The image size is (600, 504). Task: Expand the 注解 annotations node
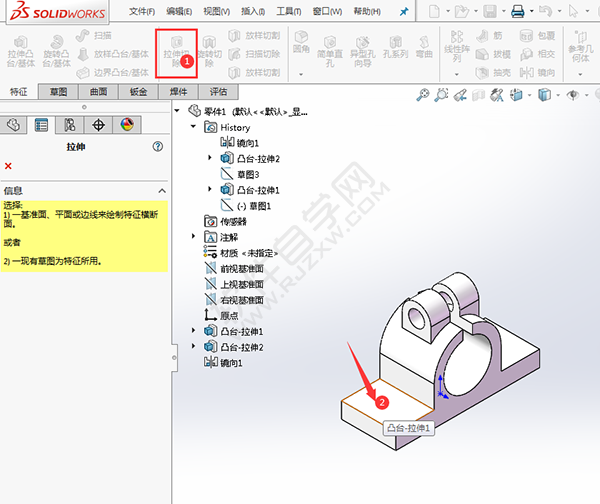point(193,237)
